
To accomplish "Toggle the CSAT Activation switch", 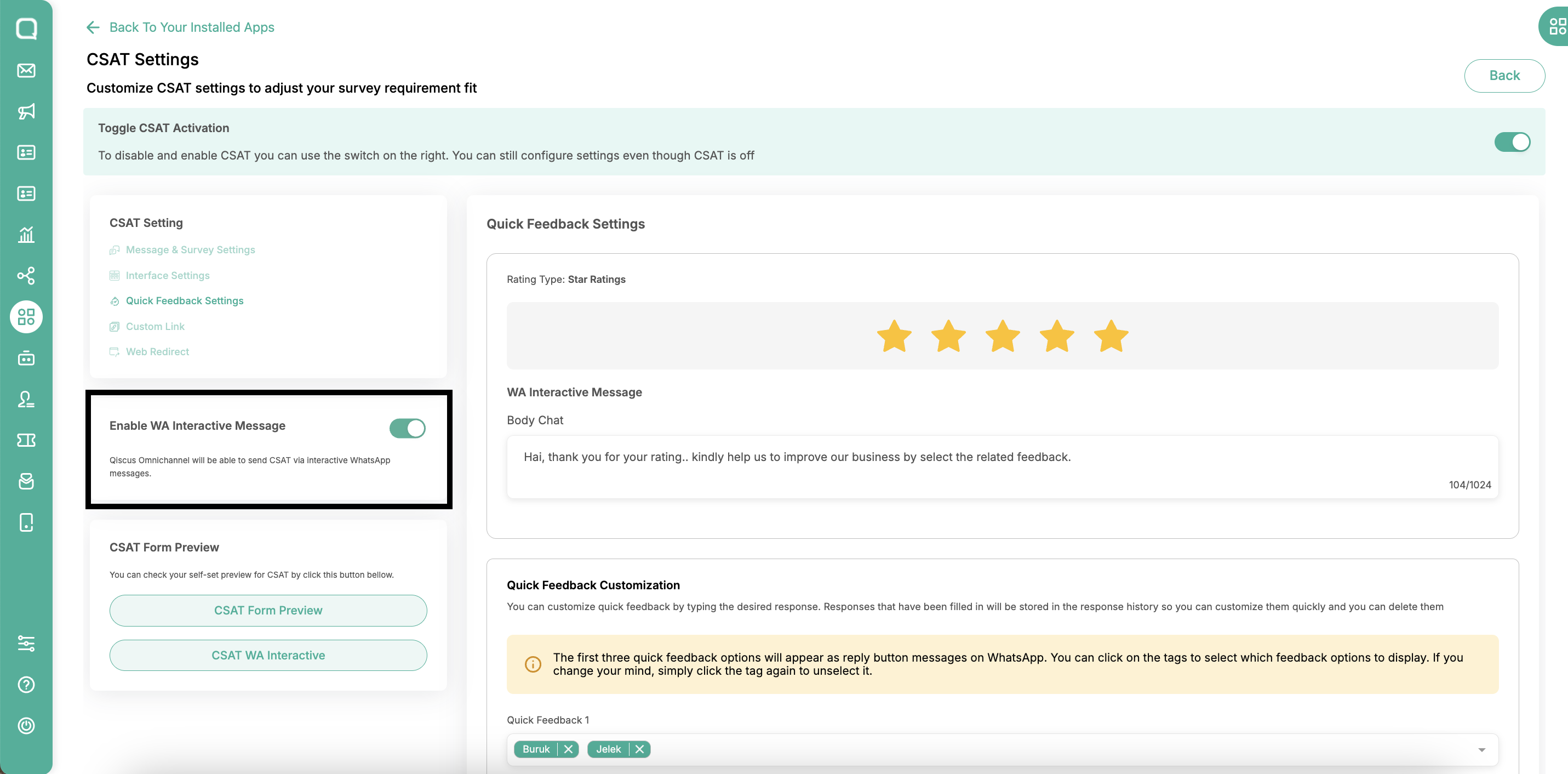I will [x=1512, y=142].
